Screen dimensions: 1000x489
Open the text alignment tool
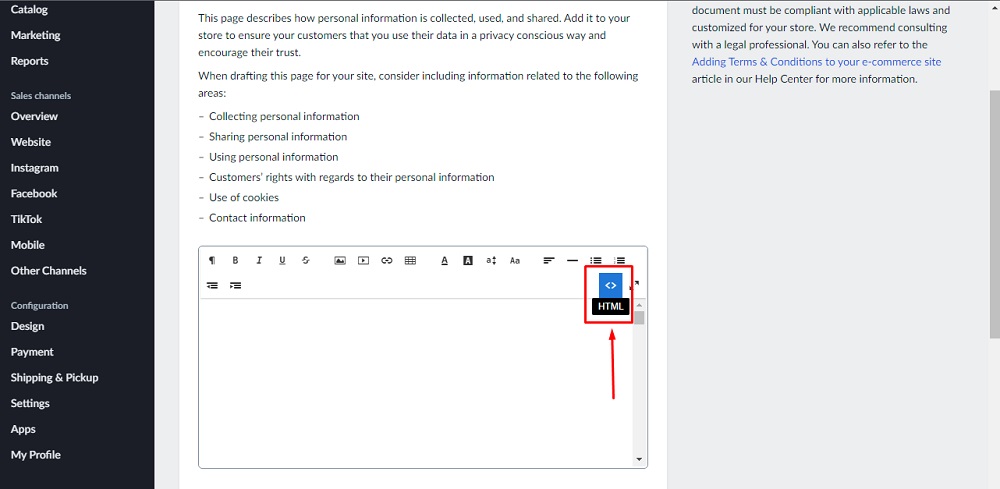pyautogui.click(x=549, y=260)
